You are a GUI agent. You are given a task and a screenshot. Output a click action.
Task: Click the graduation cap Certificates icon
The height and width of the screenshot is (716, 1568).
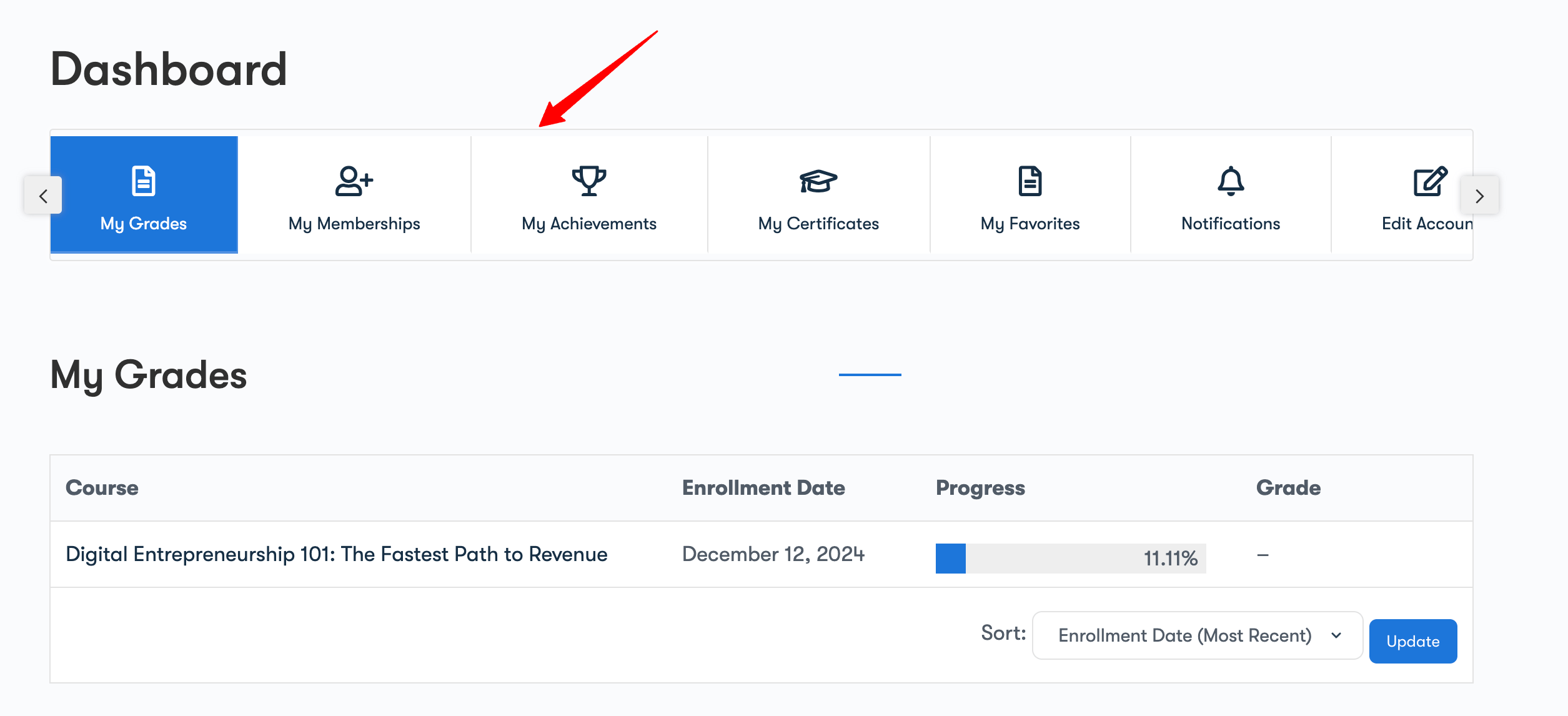(818, 181)
